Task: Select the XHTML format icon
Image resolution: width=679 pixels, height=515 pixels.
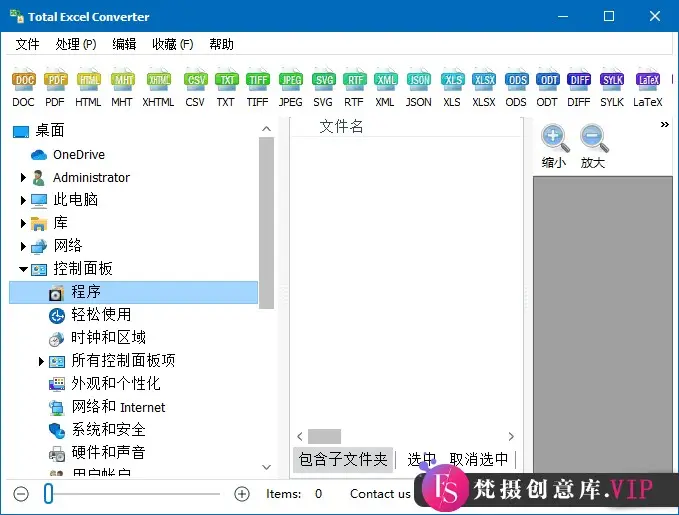Action: [158, 87]
